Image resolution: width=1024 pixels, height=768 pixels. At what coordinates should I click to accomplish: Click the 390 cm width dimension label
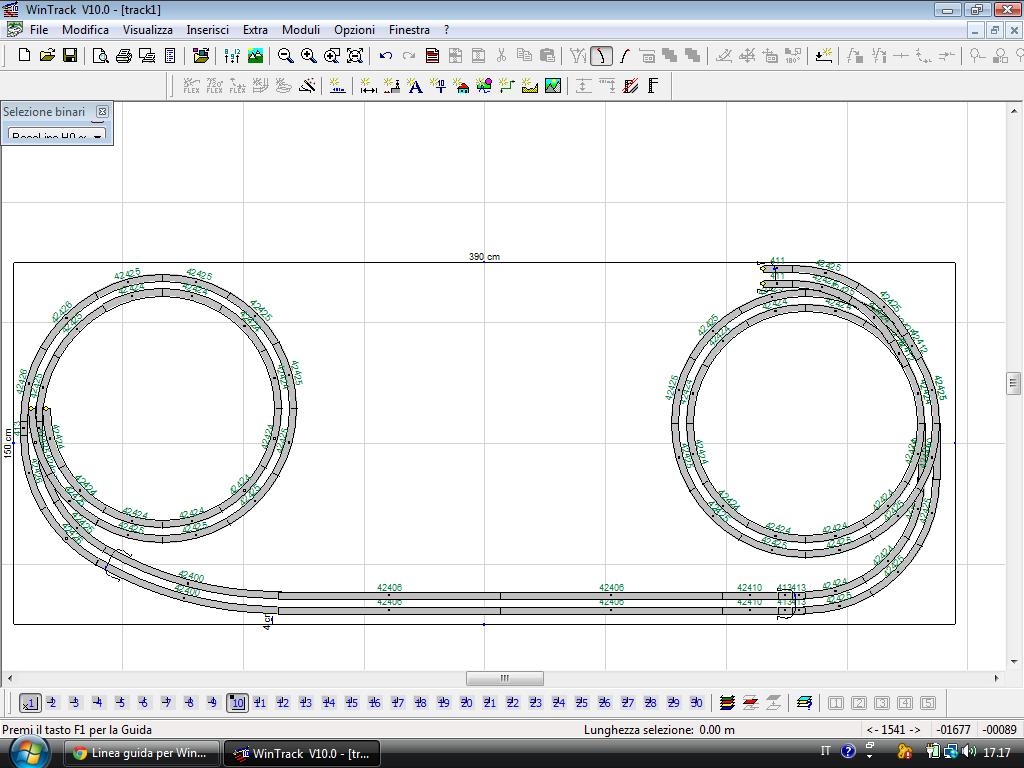484,257
